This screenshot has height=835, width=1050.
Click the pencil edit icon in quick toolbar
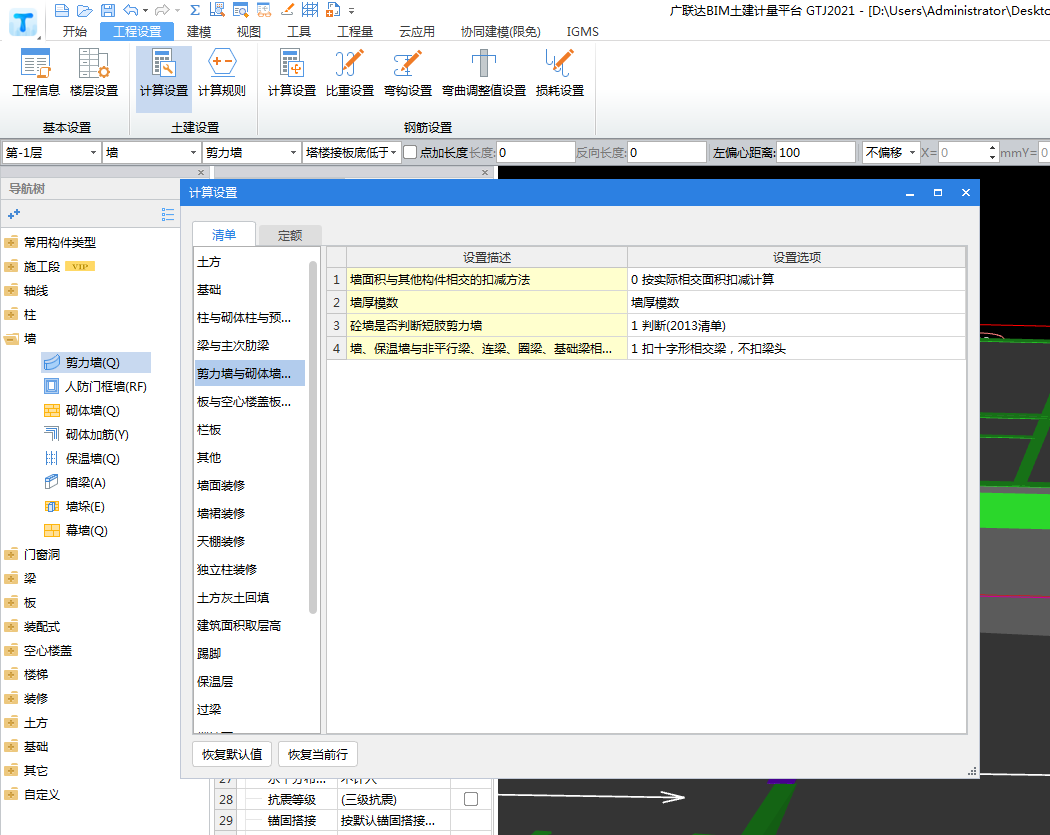pos(287,10)
